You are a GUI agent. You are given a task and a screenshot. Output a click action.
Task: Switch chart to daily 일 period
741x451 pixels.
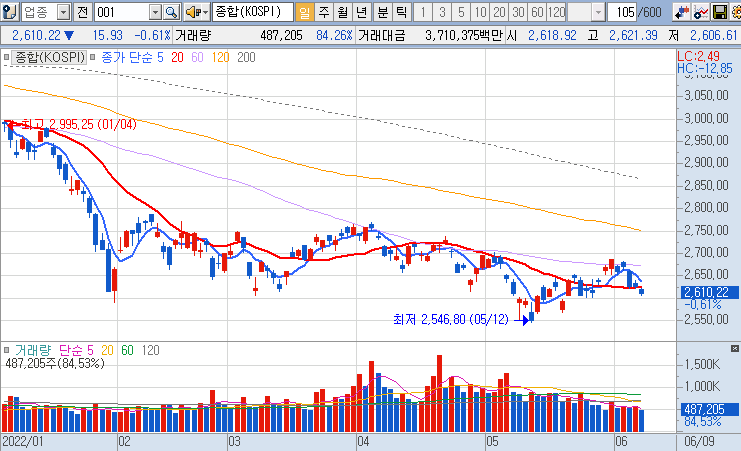[304, 12]
